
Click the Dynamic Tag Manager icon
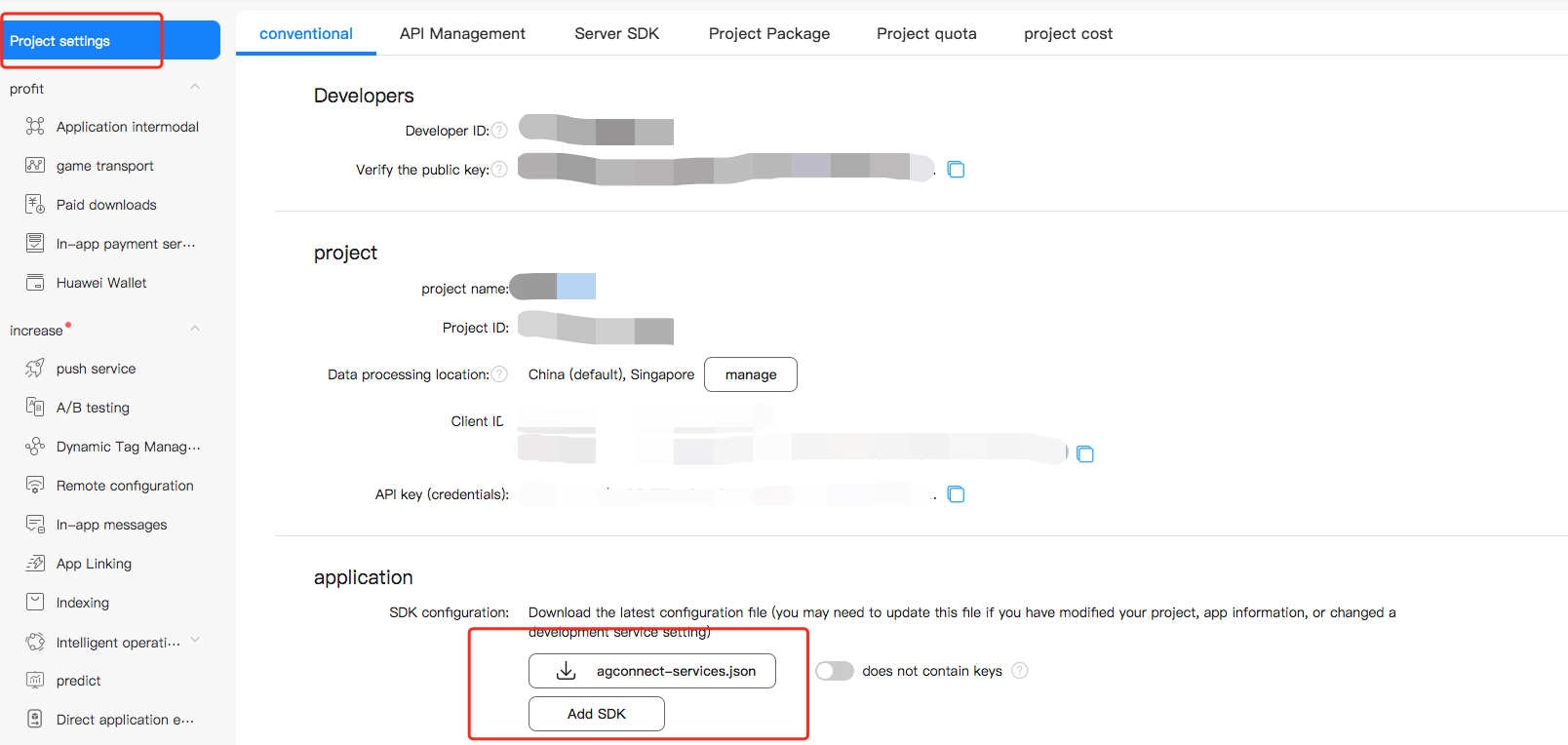pyautogui.click(x=35, y=446)
